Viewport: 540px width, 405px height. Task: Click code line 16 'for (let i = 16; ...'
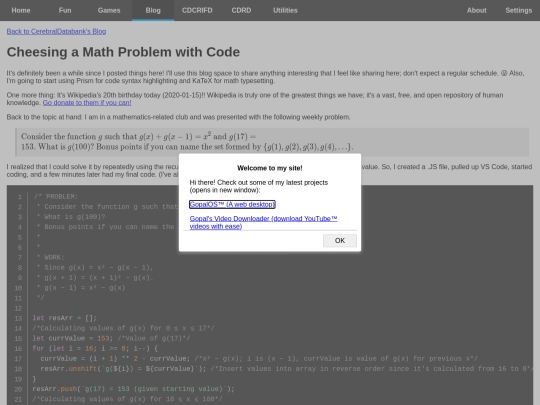[95, 349]
